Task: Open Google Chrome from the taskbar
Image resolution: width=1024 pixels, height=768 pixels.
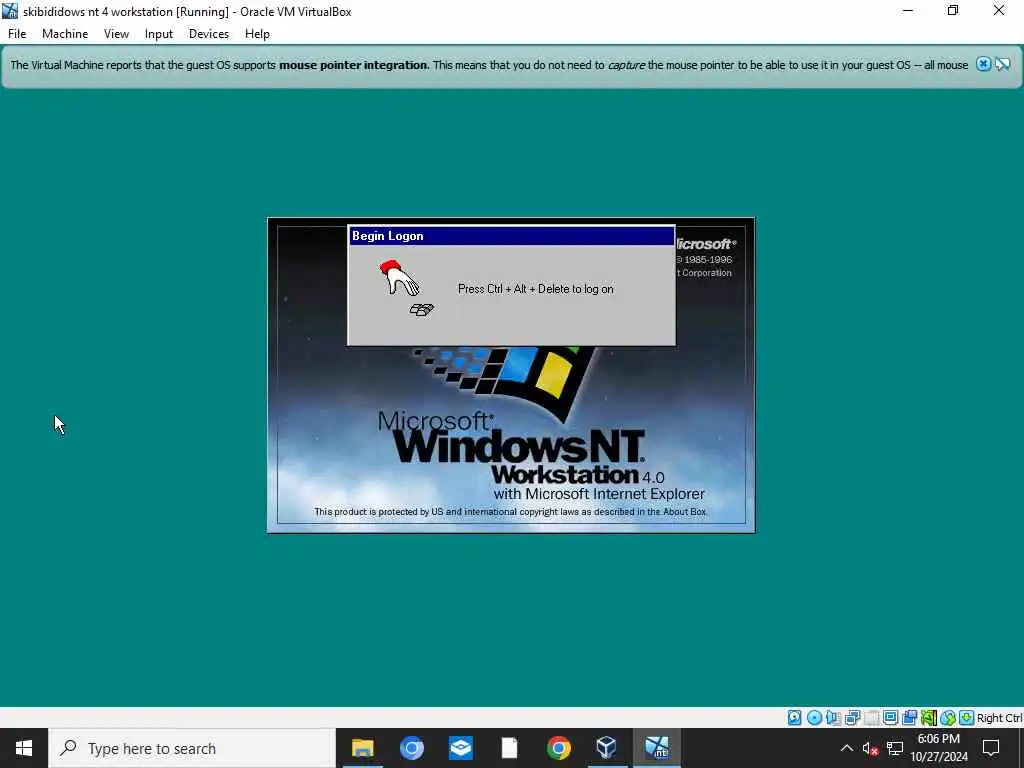Action: [x=558, y=748]
